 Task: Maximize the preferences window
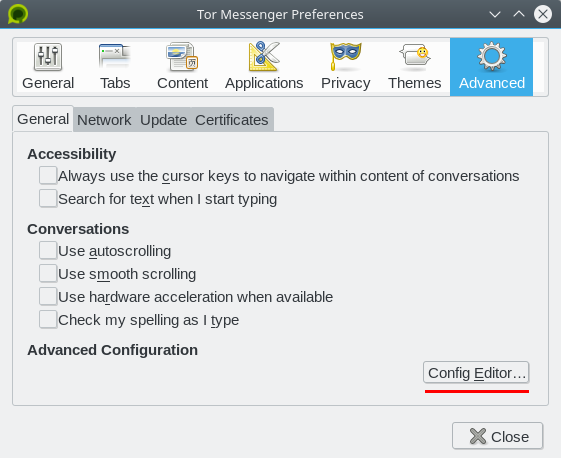[x=519, y=14]
